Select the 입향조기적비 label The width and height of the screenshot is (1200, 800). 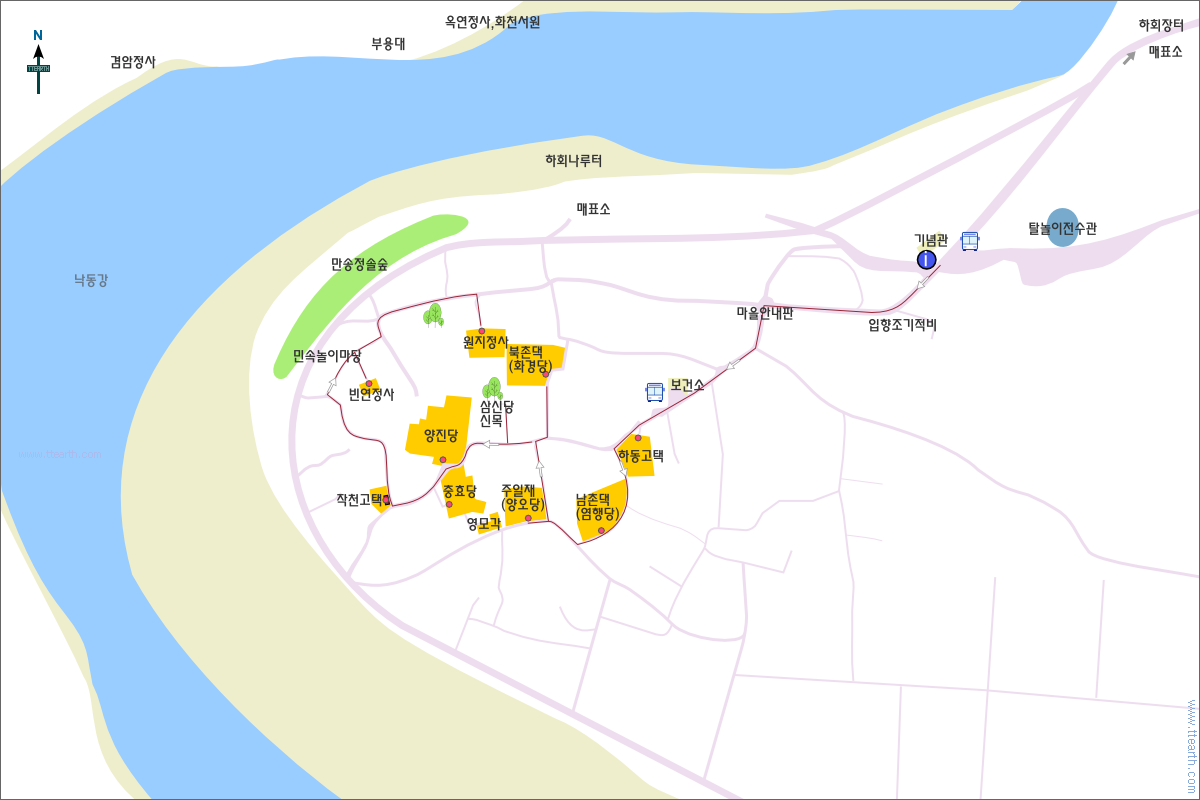tap(902, 325)
